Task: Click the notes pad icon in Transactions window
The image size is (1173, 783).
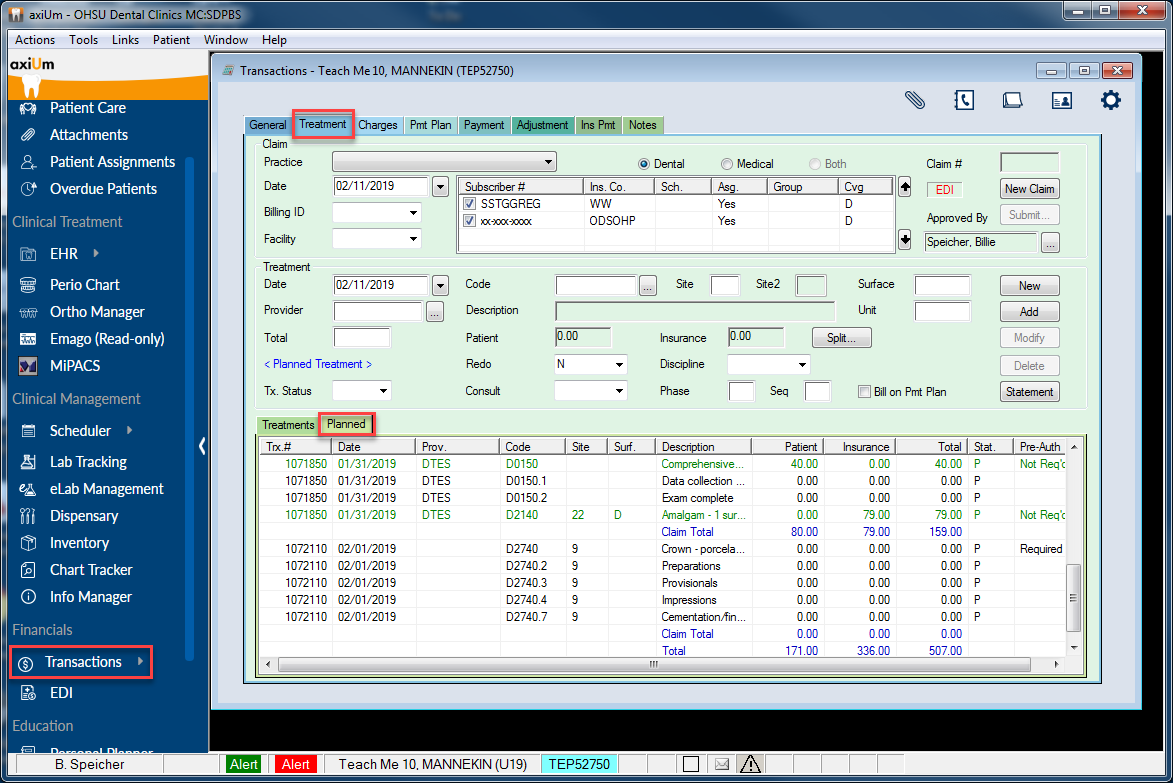Action: coord(1012,100)
